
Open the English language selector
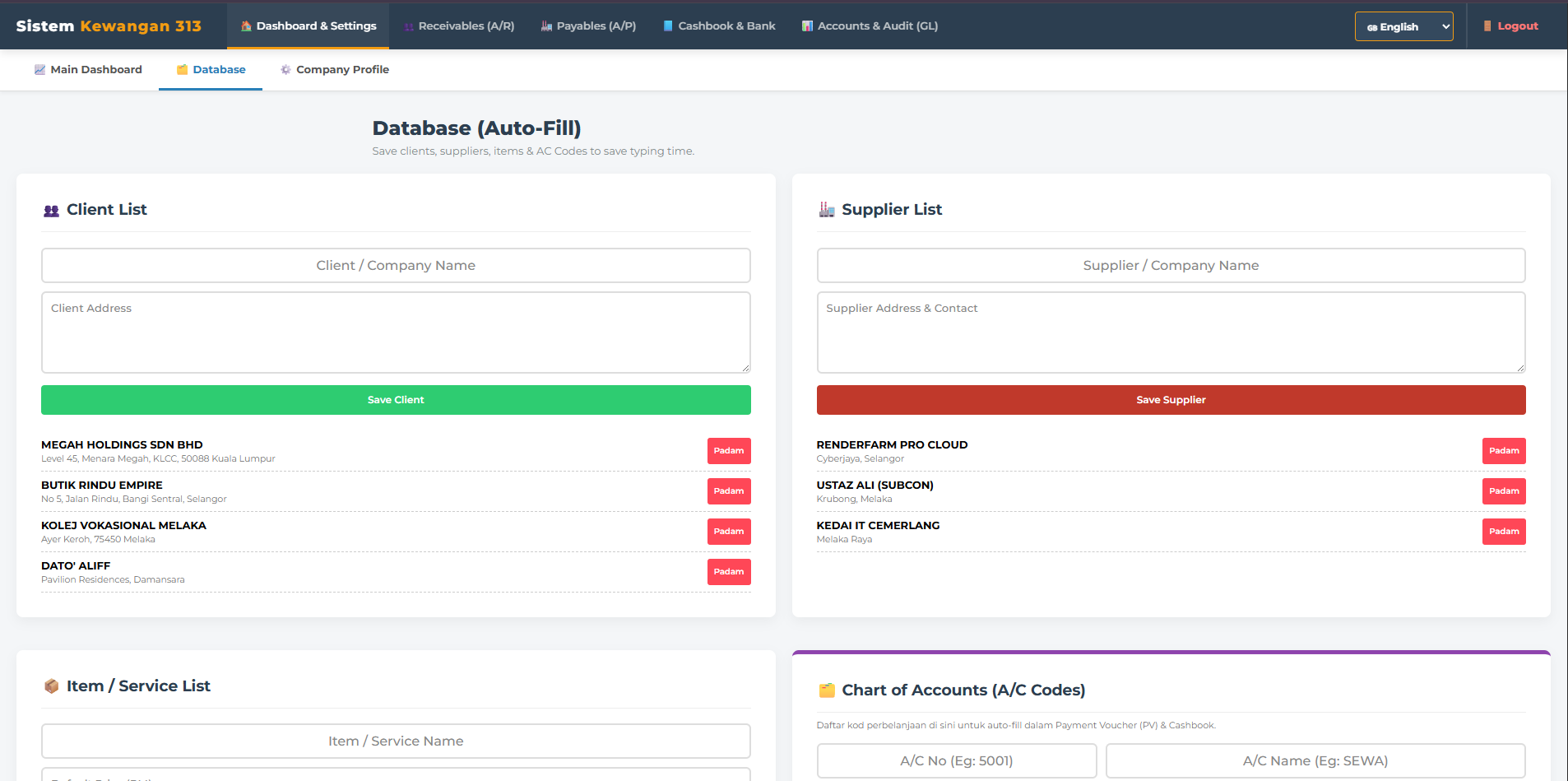(x=1403, y=26)
